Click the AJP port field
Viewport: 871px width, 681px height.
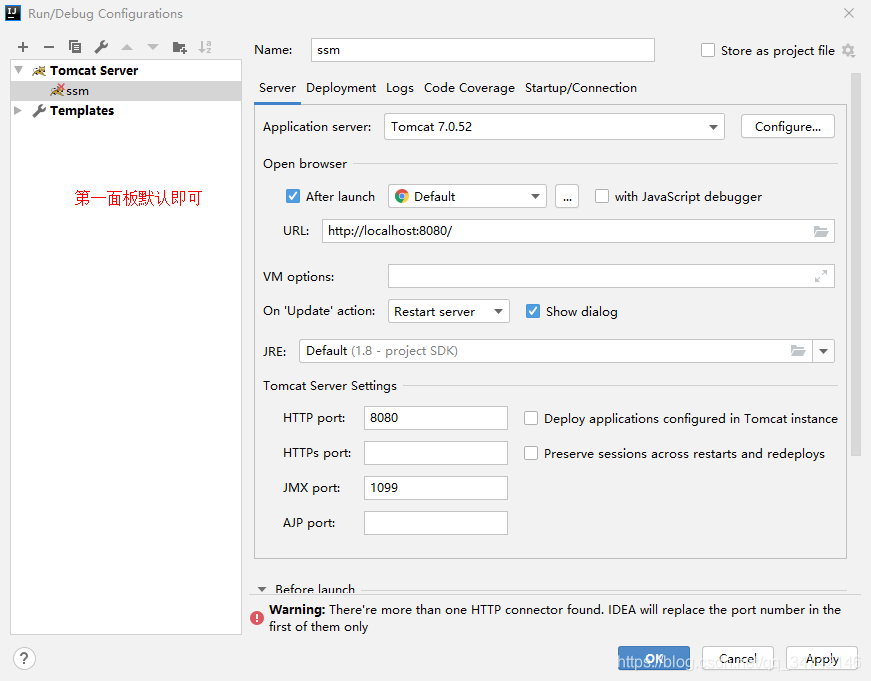pos(436,523)
